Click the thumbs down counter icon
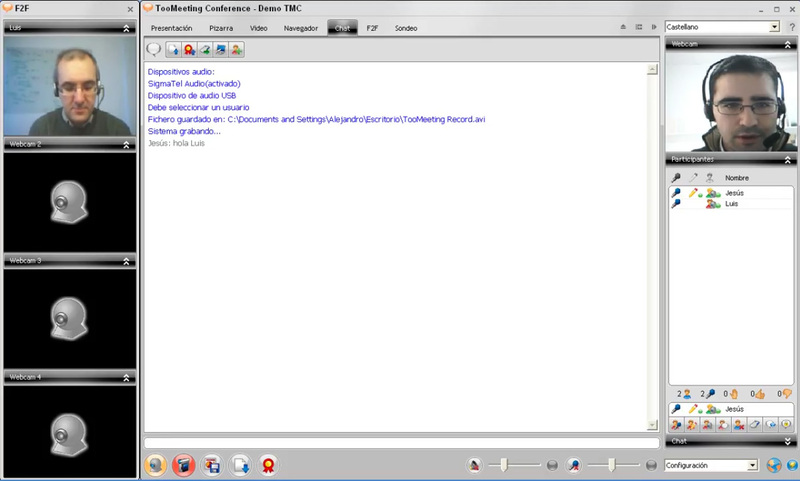800x481 pixels. pyautogui.click(x=787, y=394)
